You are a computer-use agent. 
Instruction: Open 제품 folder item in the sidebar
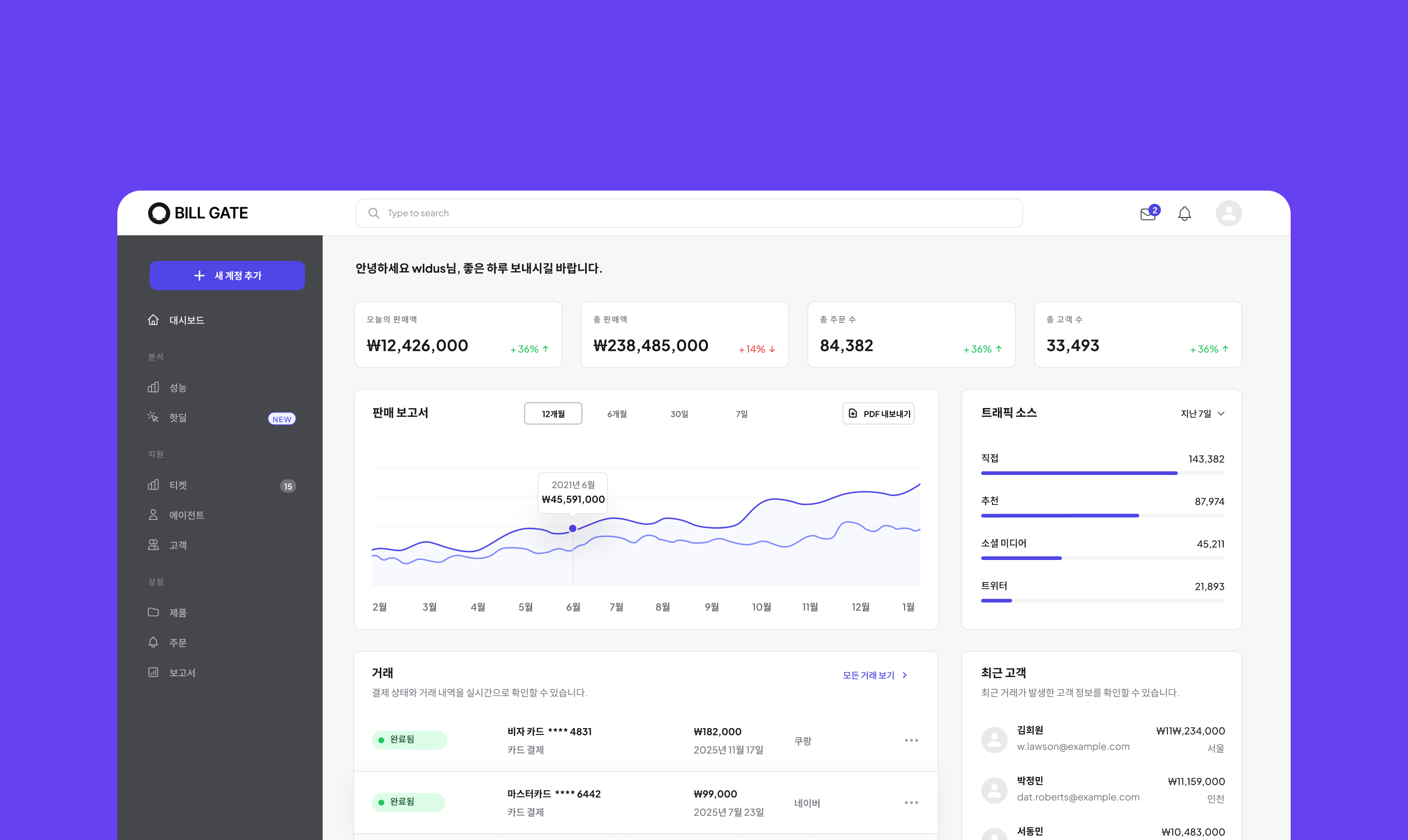pos(177,612)
